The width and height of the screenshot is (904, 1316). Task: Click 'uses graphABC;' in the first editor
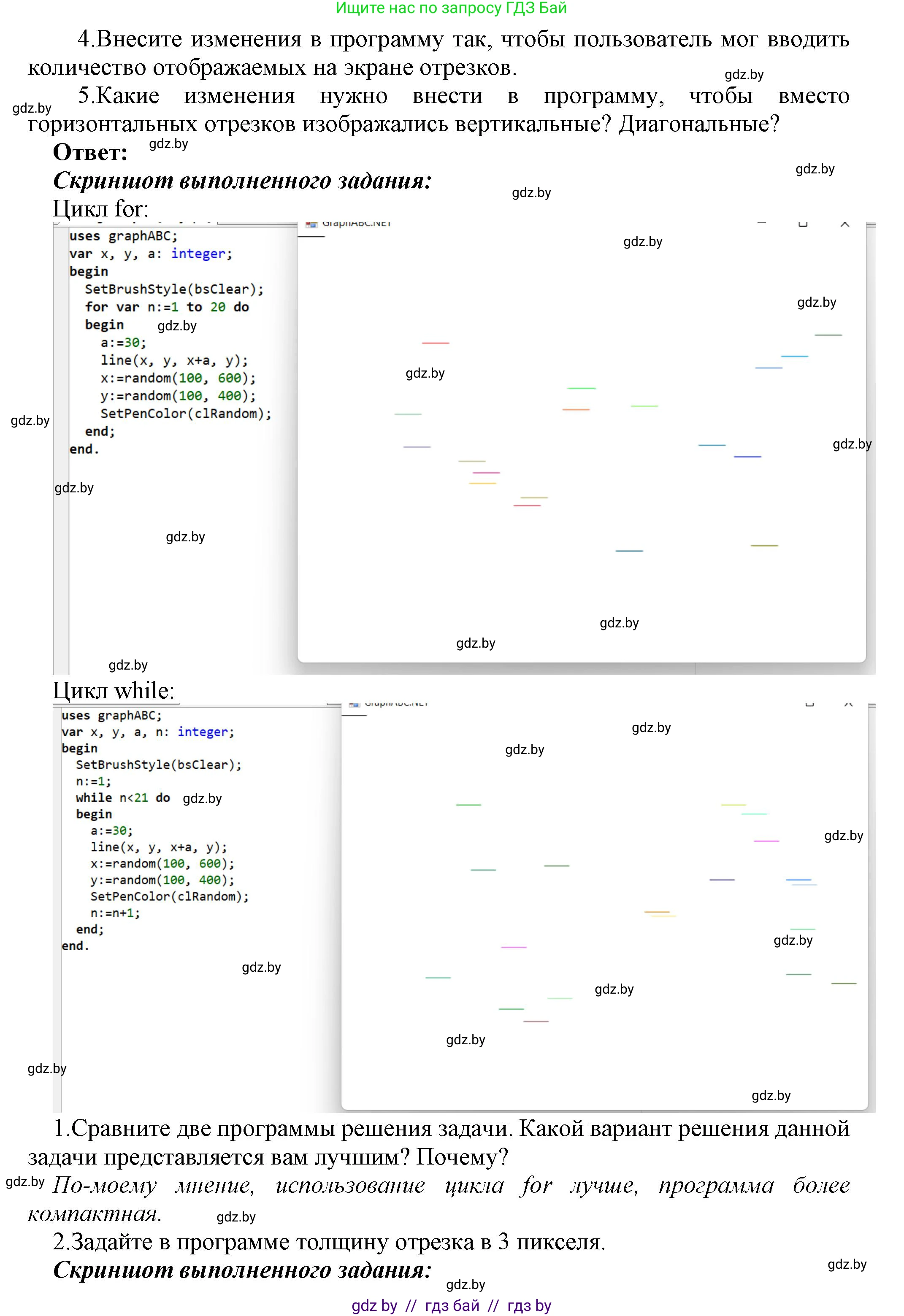pos(123,236)
